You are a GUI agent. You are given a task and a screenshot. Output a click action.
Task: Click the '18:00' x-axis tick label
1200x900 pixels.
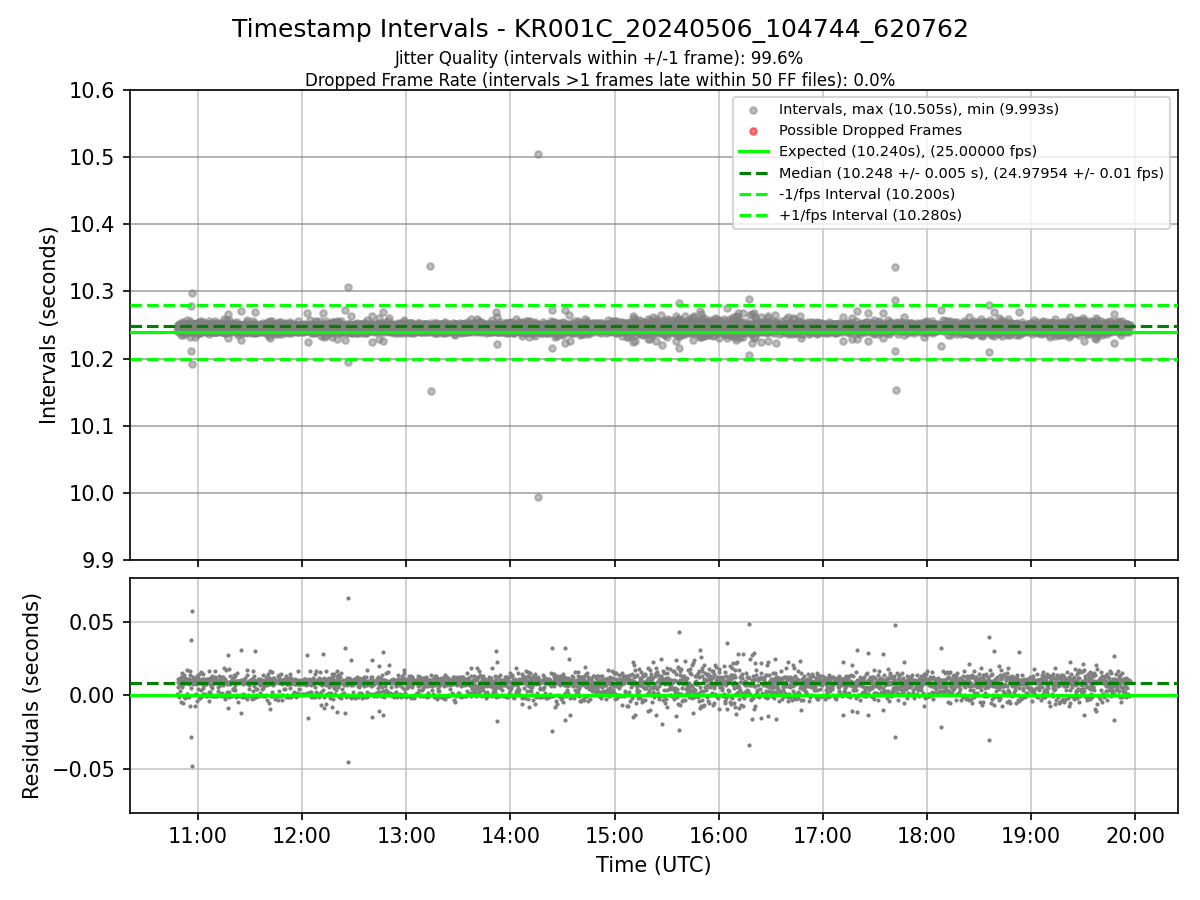point(926,834)
